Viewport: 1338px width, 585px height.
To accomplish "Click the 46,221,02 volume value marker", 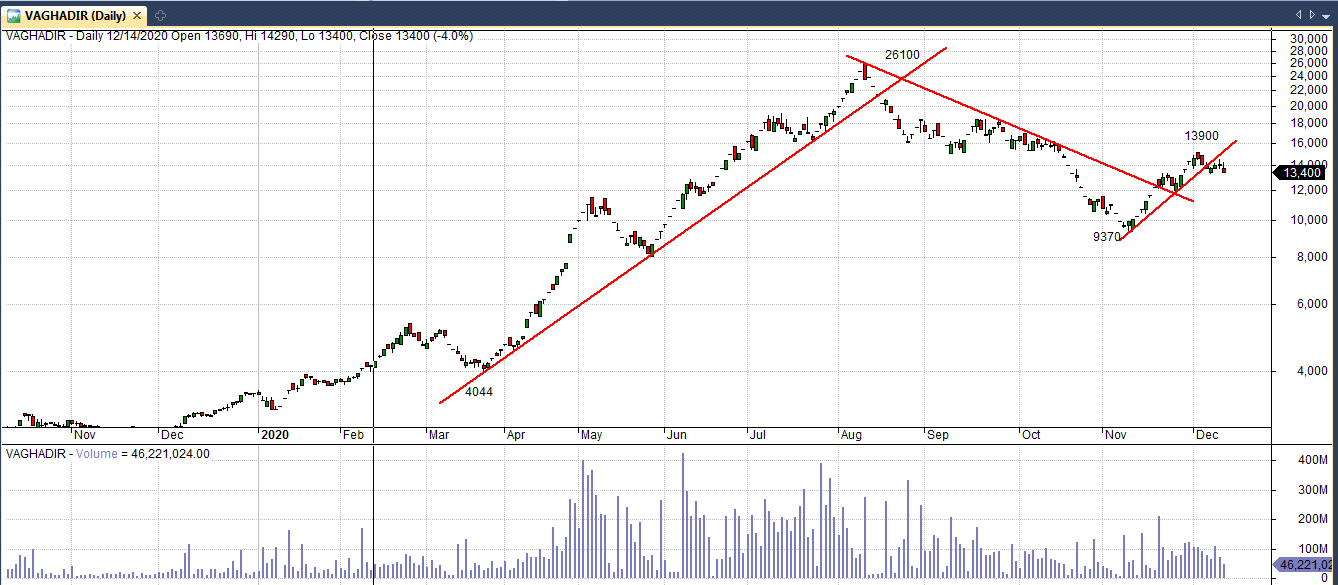I will (x=1303, y=565).
